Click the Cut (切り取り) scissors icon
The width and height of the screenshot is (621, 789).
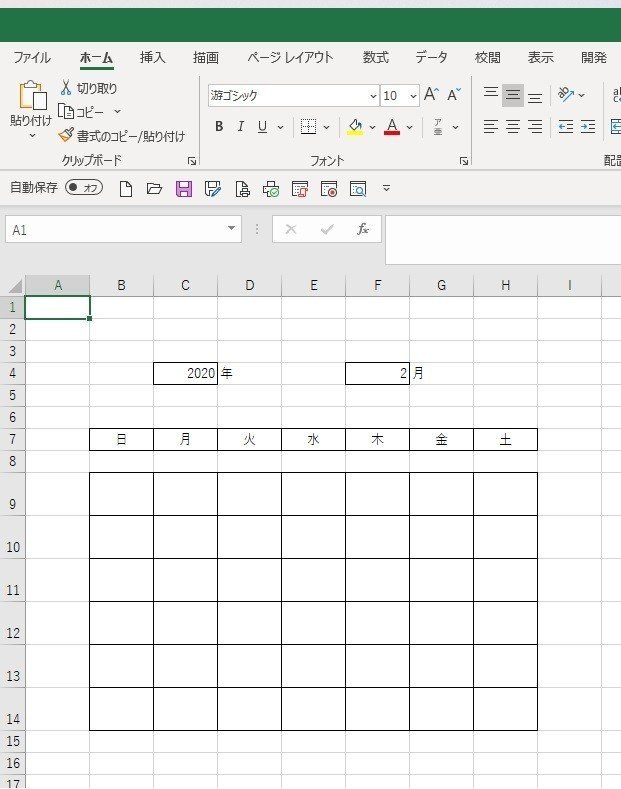pyautogui.click(x=65, y=88)
